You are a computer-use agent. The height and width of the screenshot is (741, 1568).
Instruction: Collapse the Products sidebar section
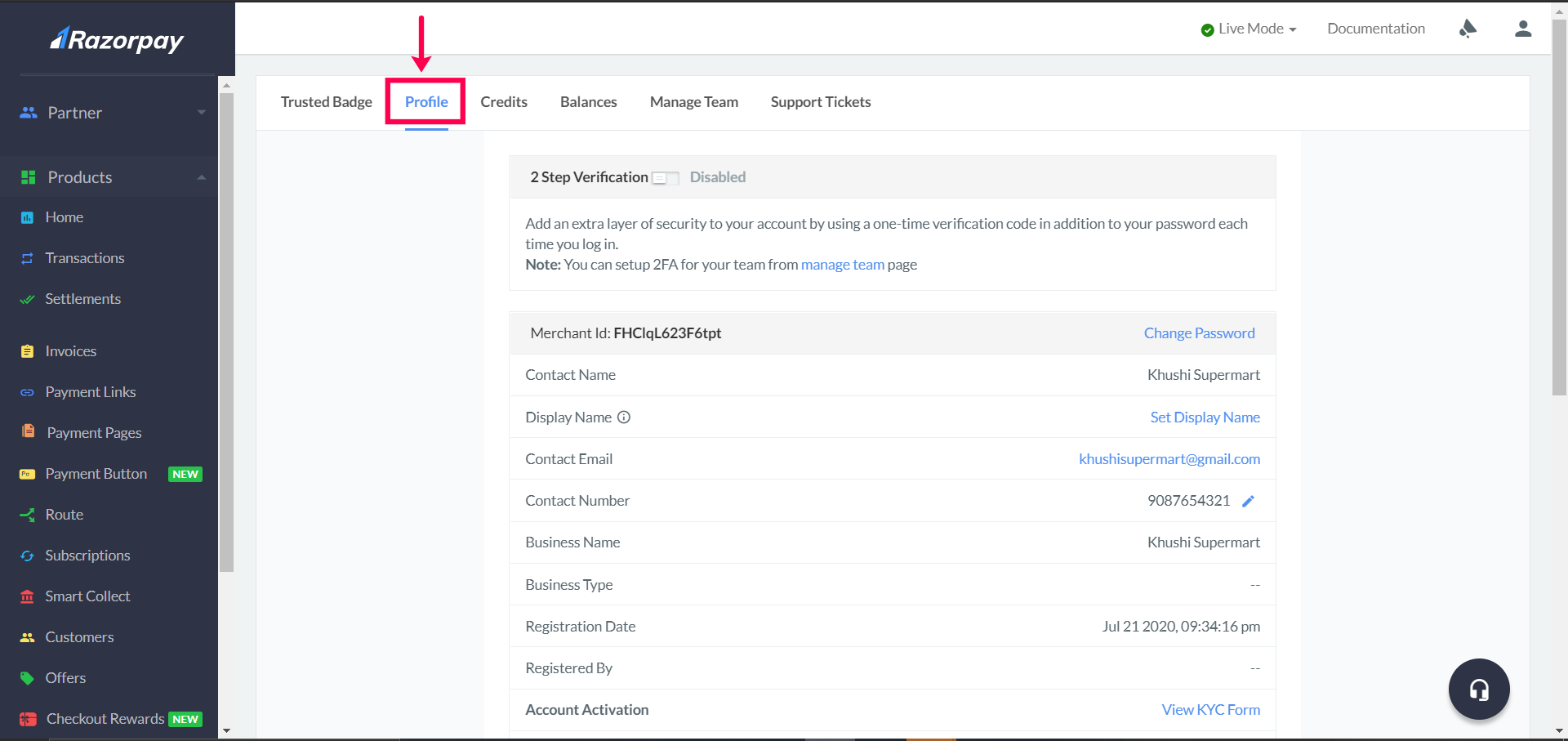coord(111,177)
